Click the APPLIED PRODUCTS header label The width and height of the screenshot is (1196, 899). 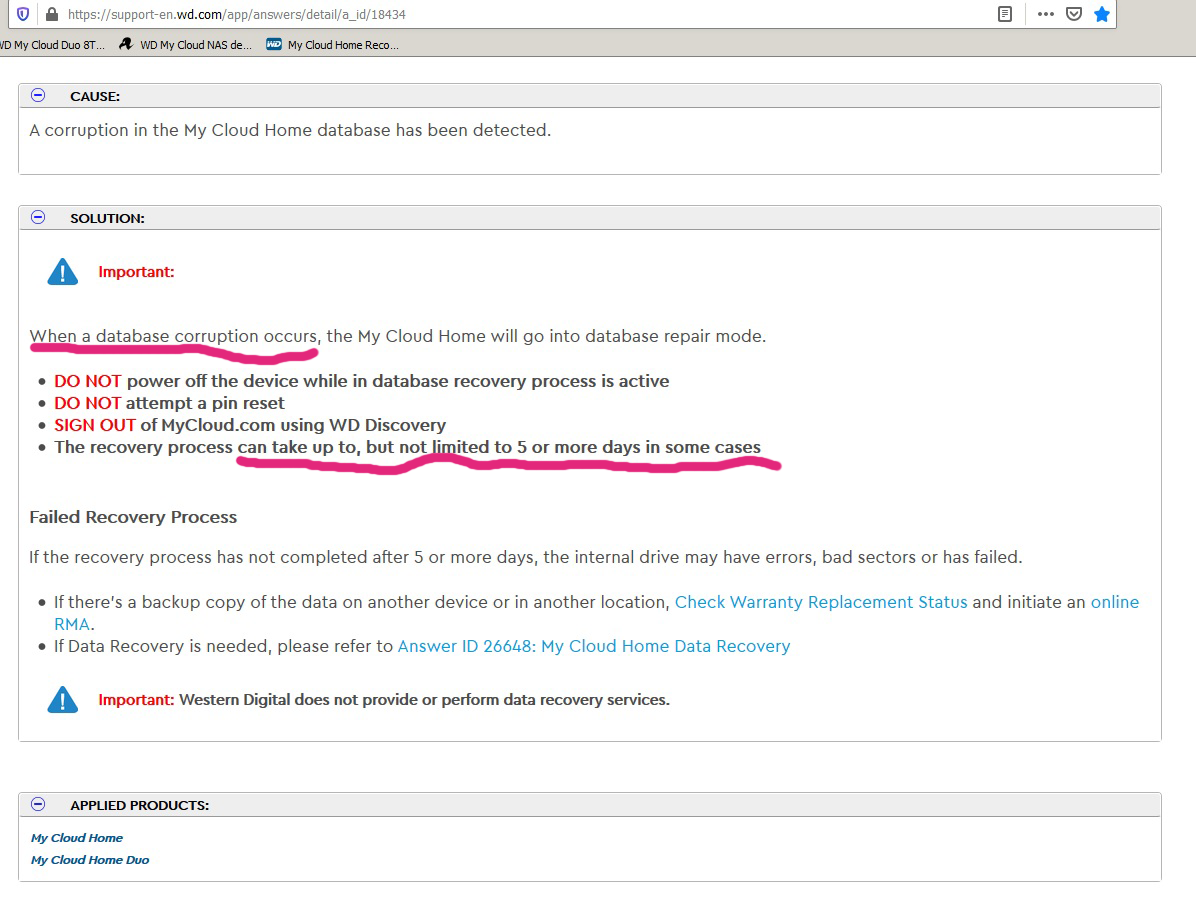point(140,805)
